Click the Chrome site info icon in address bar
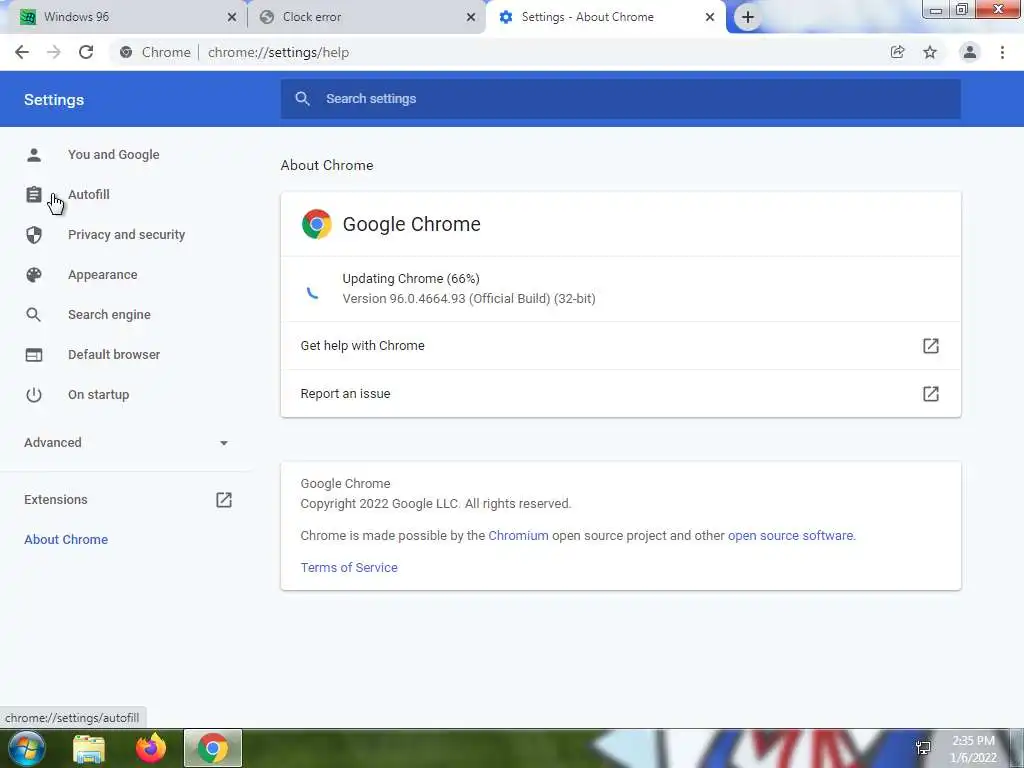Screen dimensions: 1024x768 coord(126,52)
